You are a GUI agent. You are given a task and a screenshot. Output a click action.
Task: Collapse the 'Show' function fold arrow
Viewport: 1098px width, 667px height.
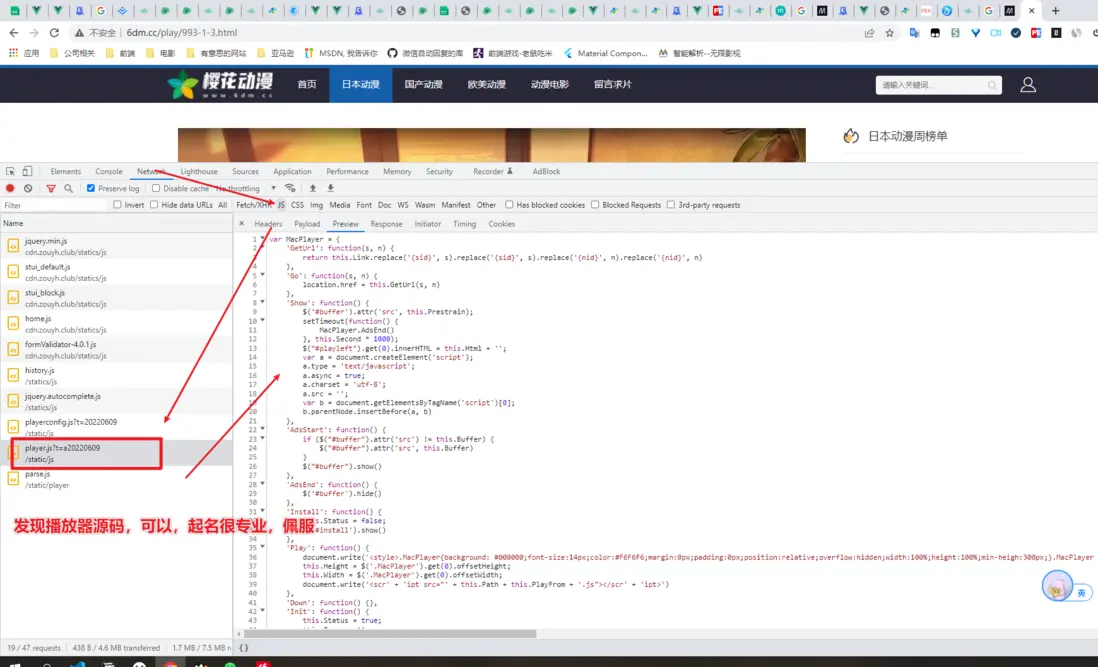coord(263,303)
